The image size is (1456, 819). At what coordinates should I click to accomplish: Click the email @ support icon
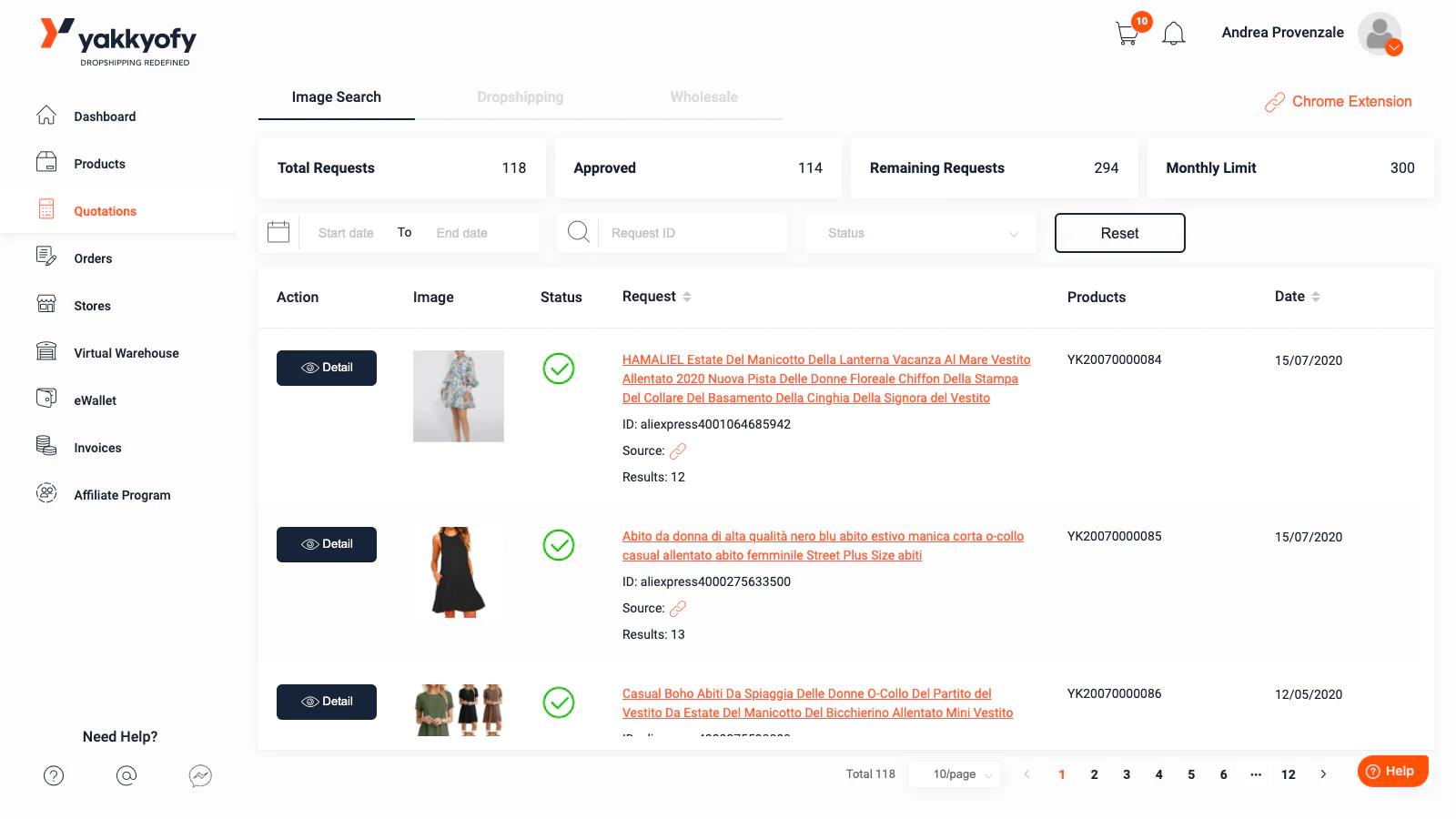[x=126, y=775]
